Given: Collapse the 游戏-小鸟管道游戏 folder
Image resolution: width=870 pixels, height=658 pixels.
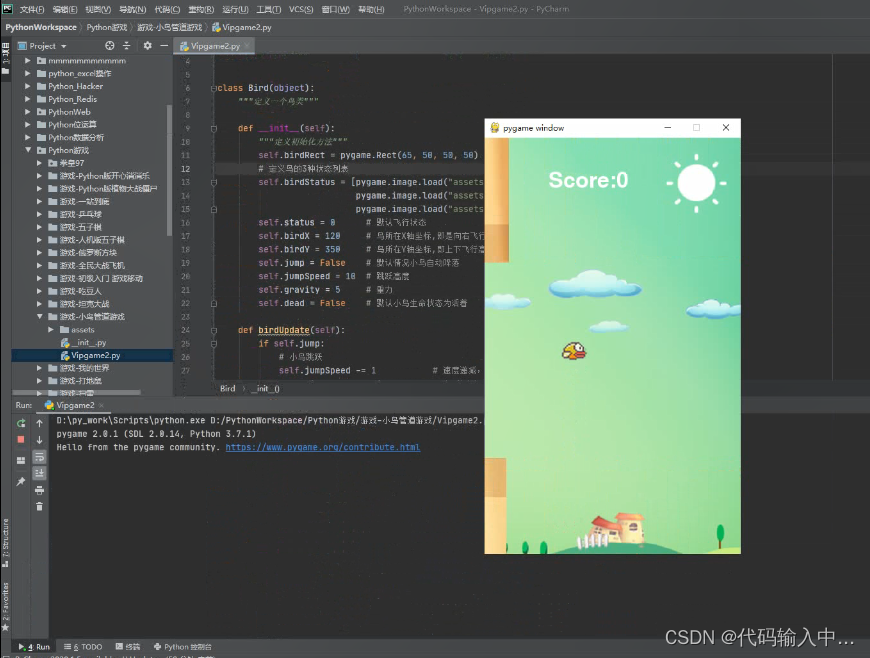Looking at the screenshot, I should tap(39, 316).
